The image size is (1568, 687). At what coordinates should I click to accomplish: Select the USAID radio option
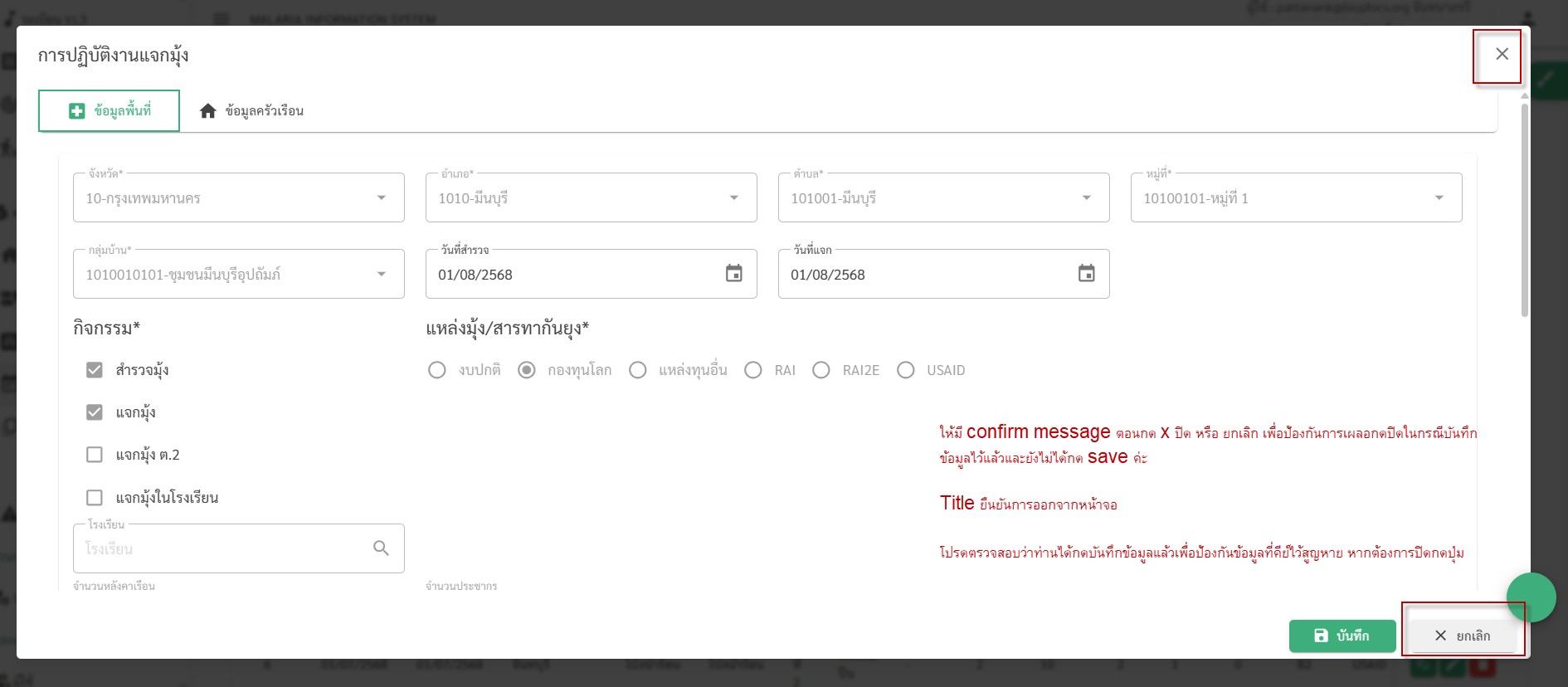(x=906, y=370)
